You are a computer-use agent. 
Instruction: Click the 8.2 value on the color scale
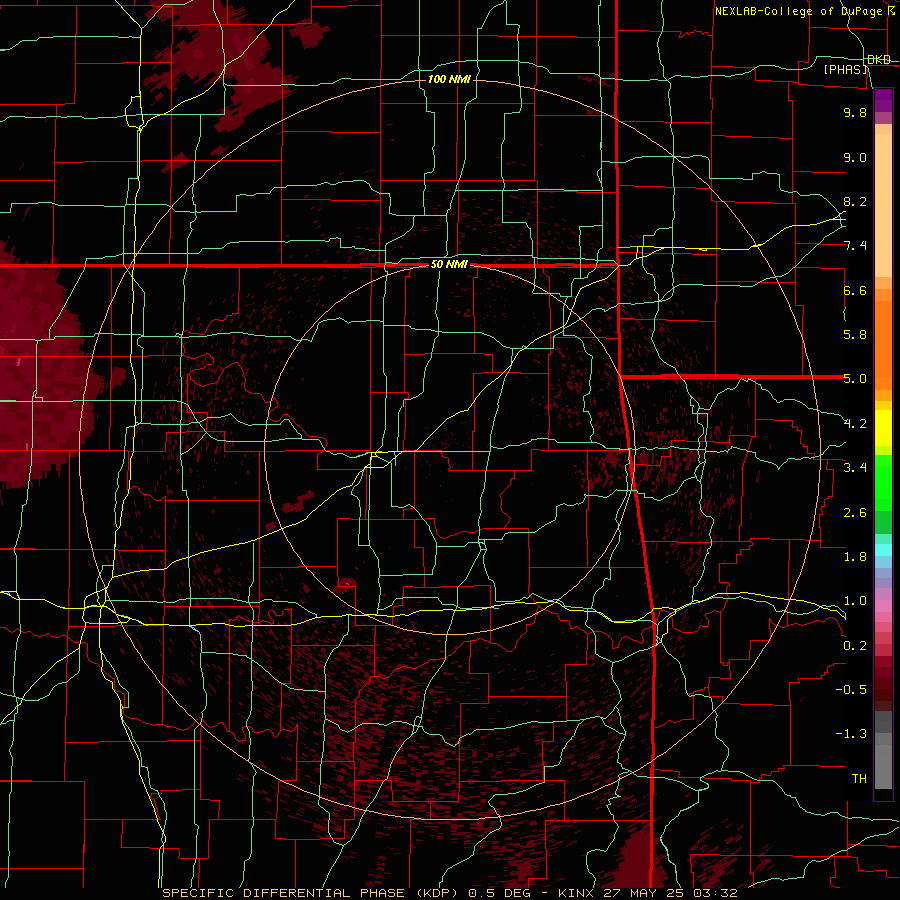pyautogui.click(x=855, y=201)
